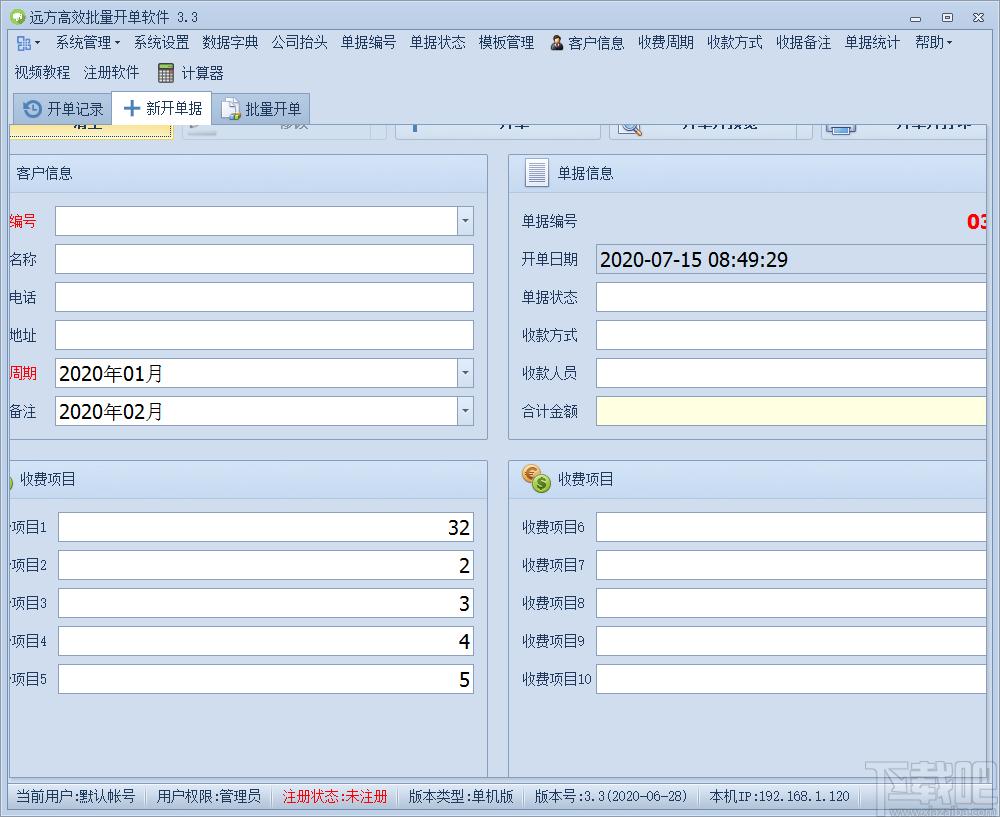
Task: Click 项目1 field containing 32
Action: [266, 527]
